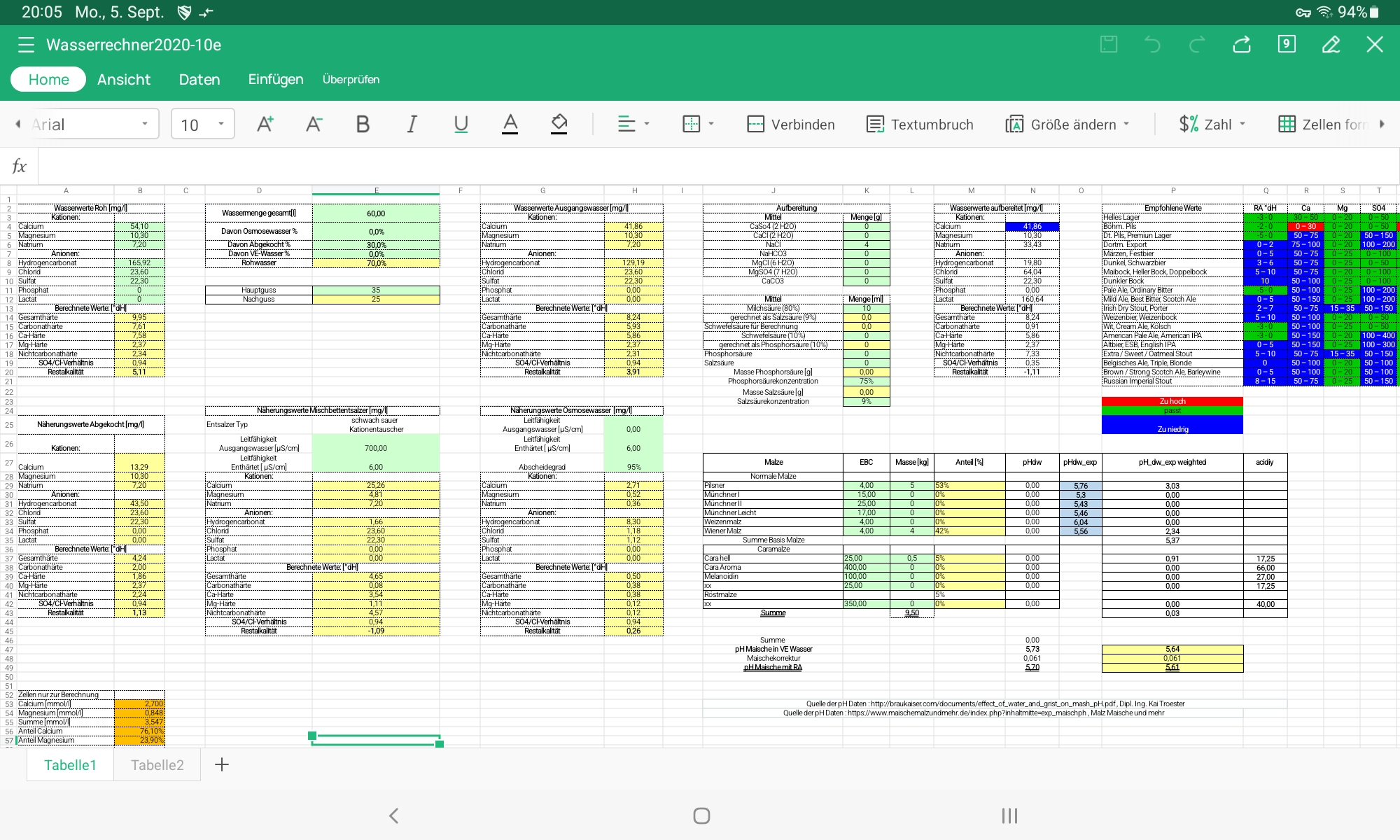The width and height of the screenshot is (1400, 840).
Task: Click the formula bar input field
Action: (700, 167)
